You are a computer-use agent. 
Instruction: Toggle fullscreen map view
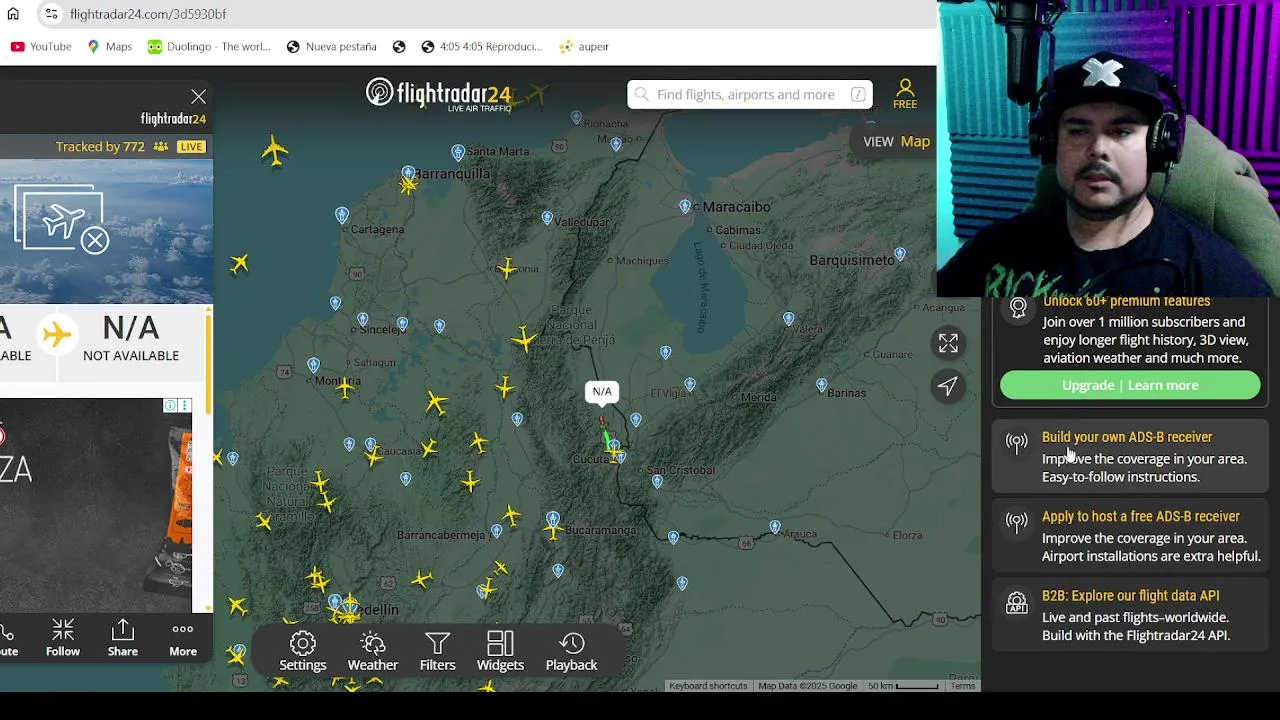(948, 343)
